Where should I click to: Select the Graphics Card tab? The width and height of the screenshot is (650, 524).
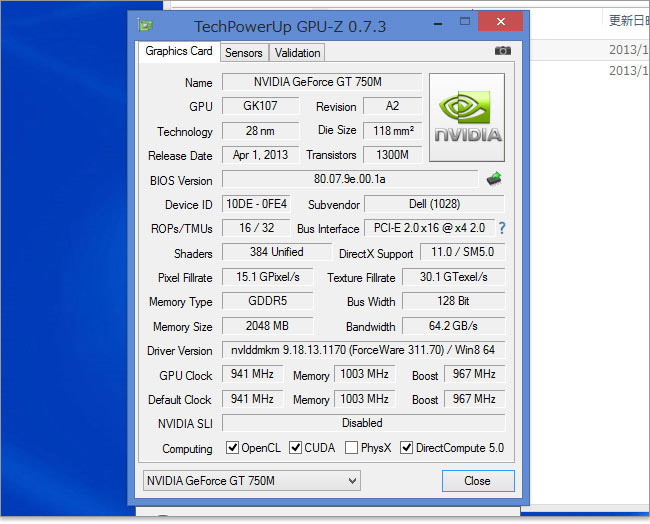pos(179,51)
